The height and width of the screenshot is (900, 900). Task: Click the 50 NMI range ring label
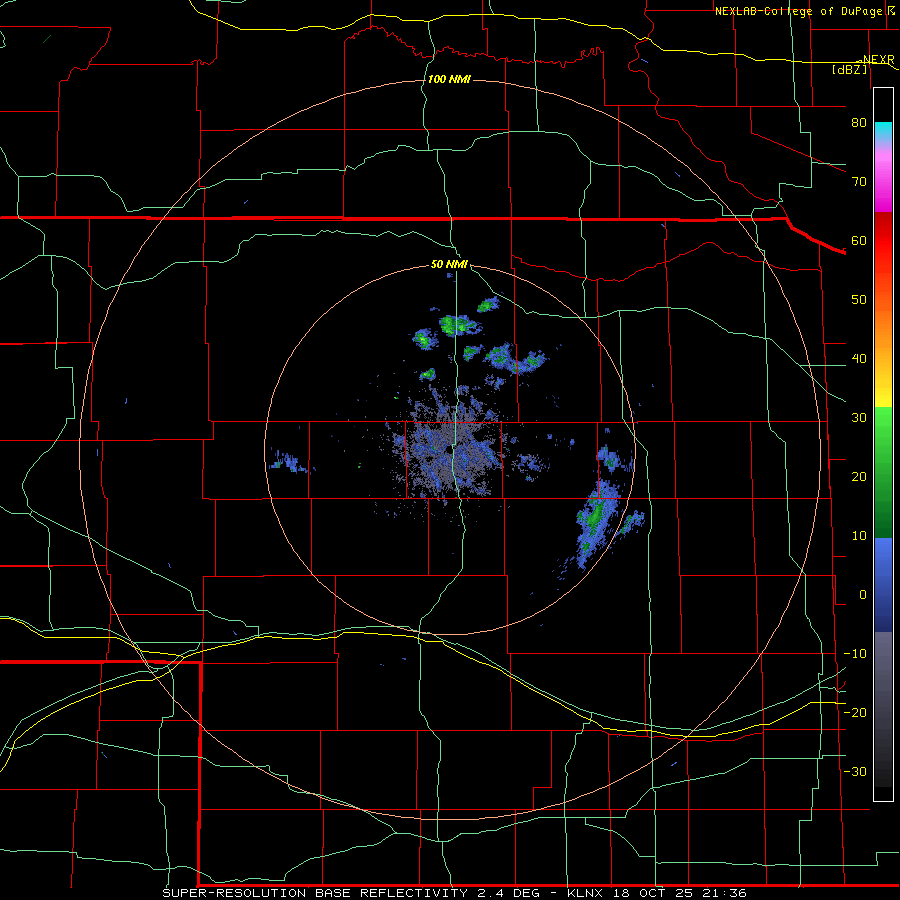449,265
